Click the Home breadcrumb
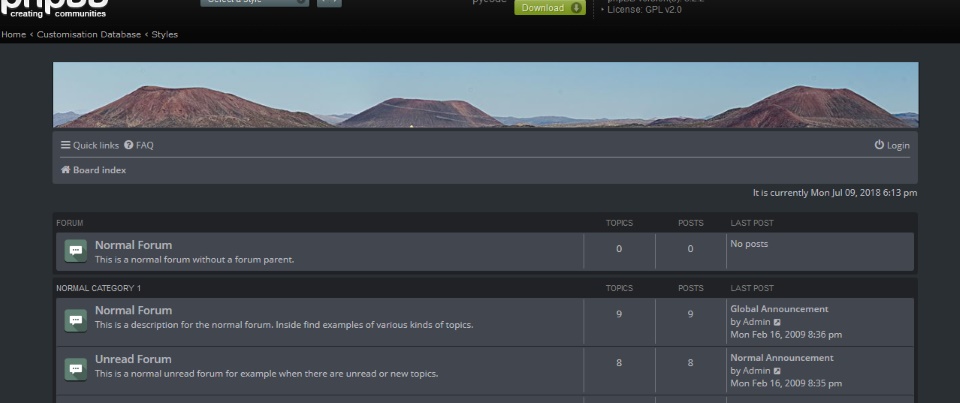Viewport: 960px width, 403px height. point(13,34)
